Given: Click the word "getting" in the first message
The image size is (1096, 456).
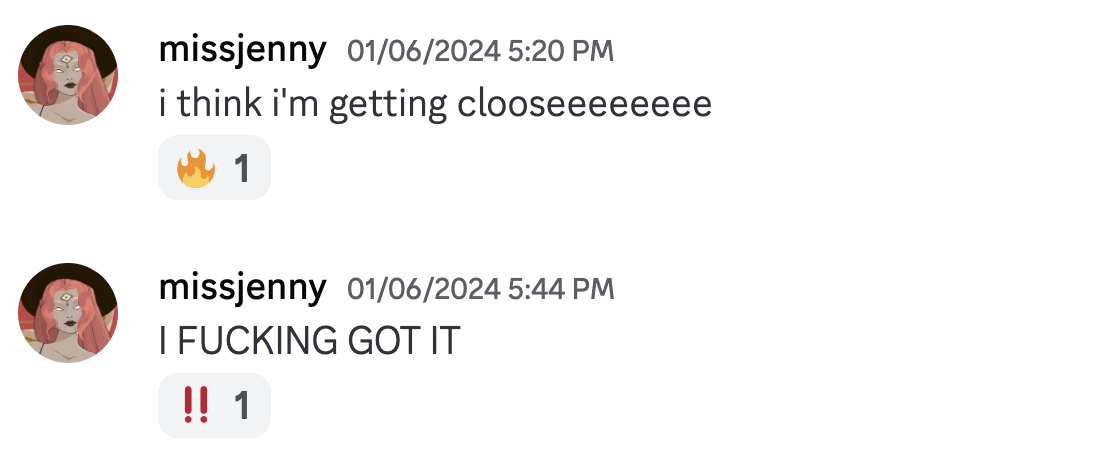Looking at the screenshot, I should [386, 103].
